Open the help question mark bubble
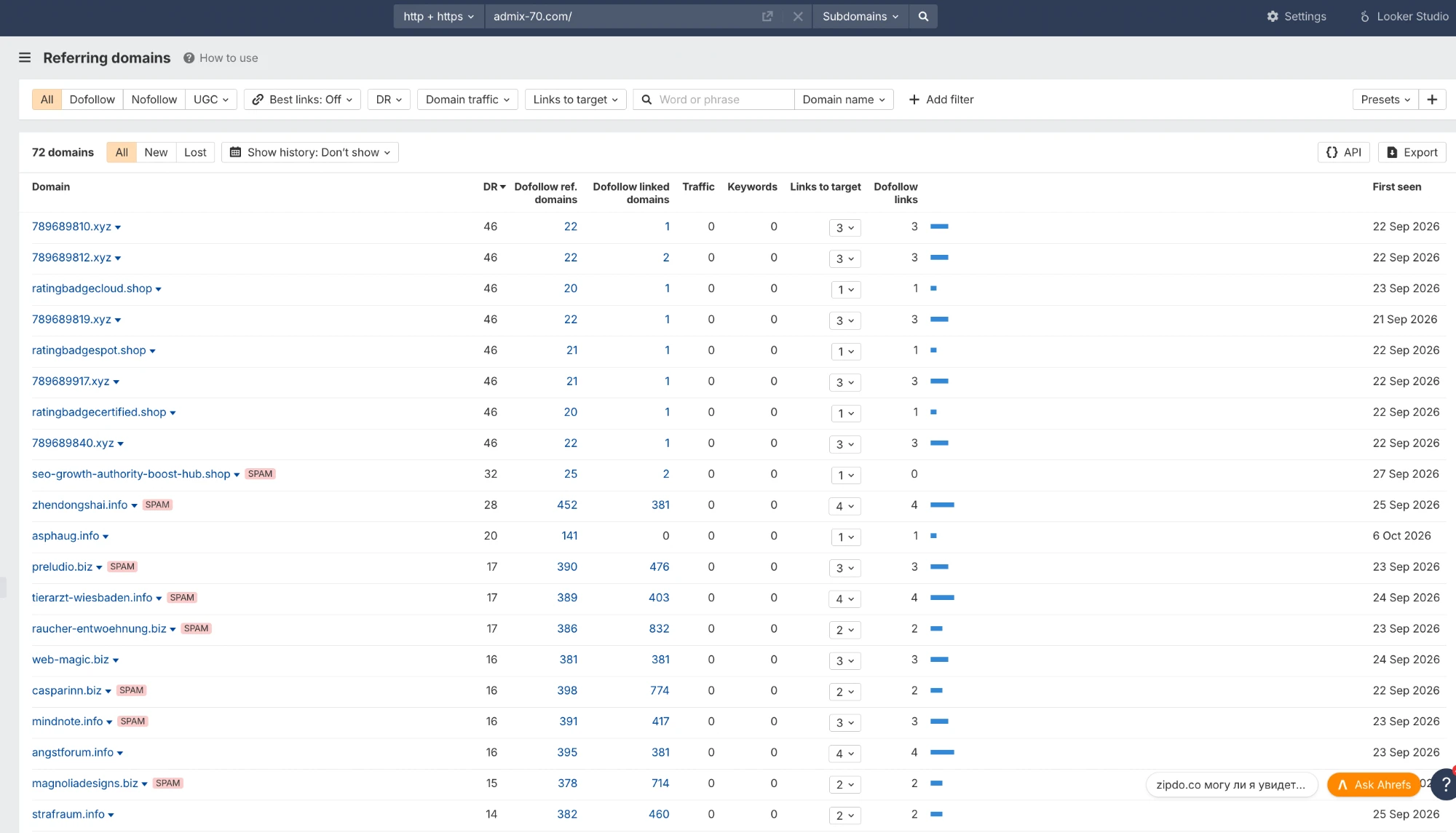This screenshot has width=1456, height=833. coord(1445,784)
